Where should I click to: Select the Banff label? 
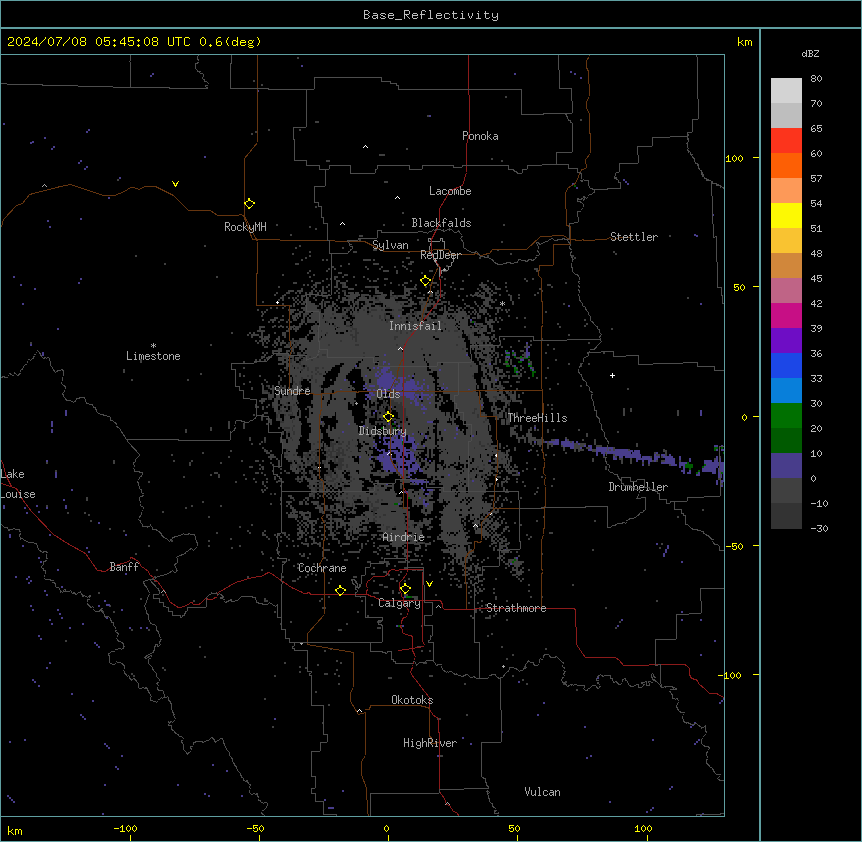click(124, 567)
